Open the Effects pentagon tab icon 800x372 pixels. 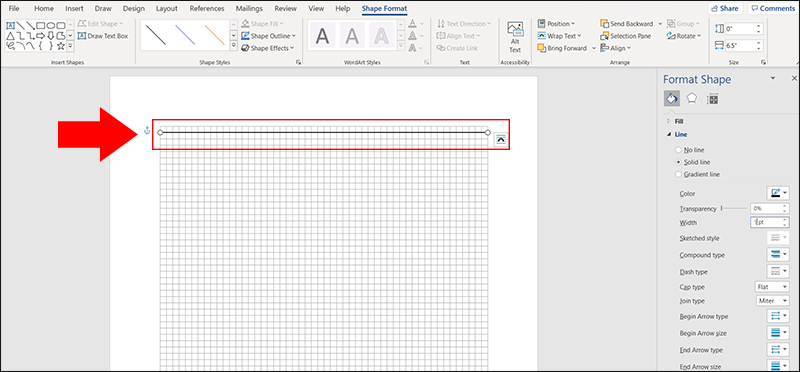click(x=691, y=98)
